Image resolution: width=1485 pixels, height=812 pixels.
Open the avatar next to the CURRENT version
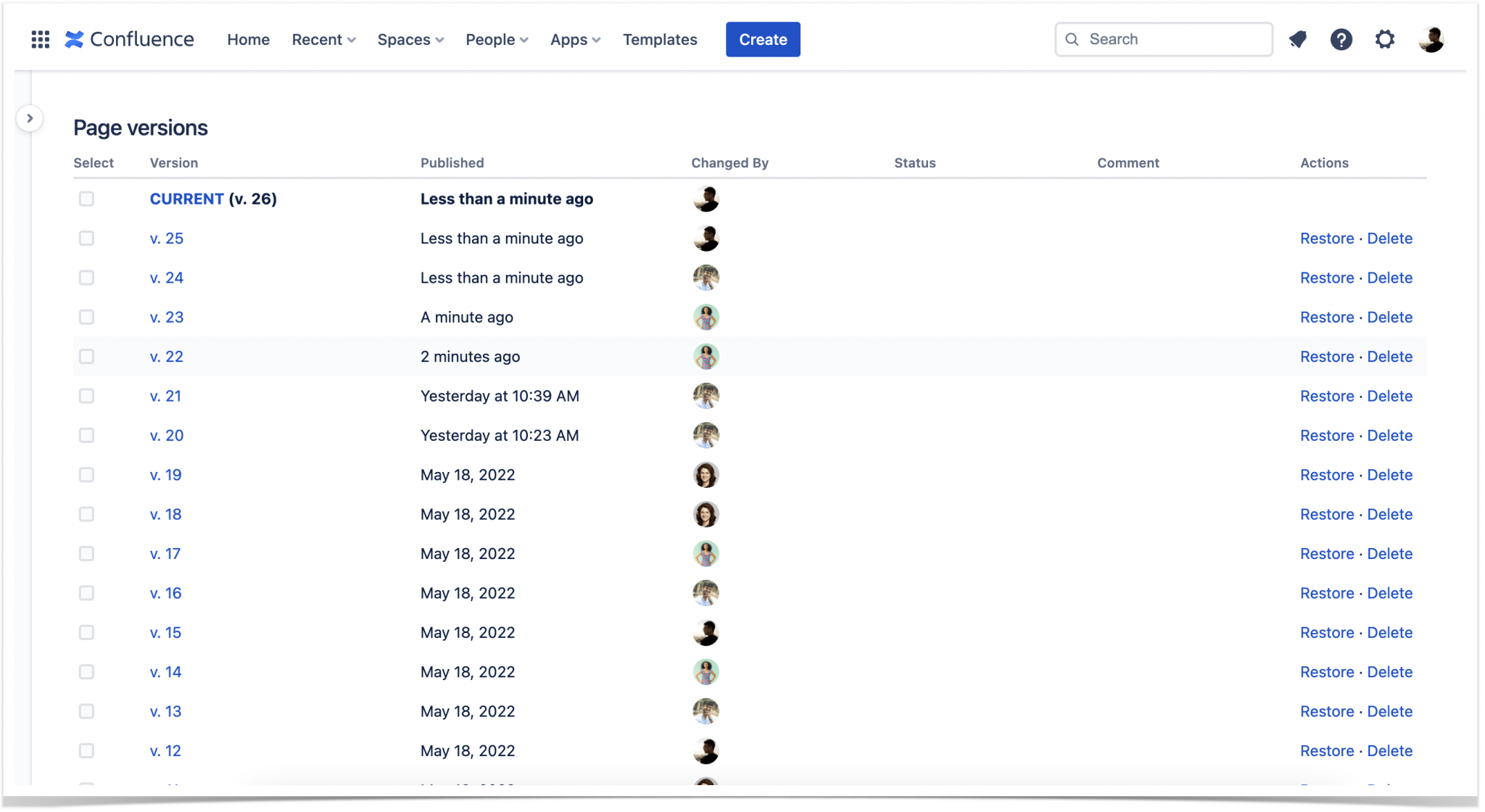pos(706,198)
